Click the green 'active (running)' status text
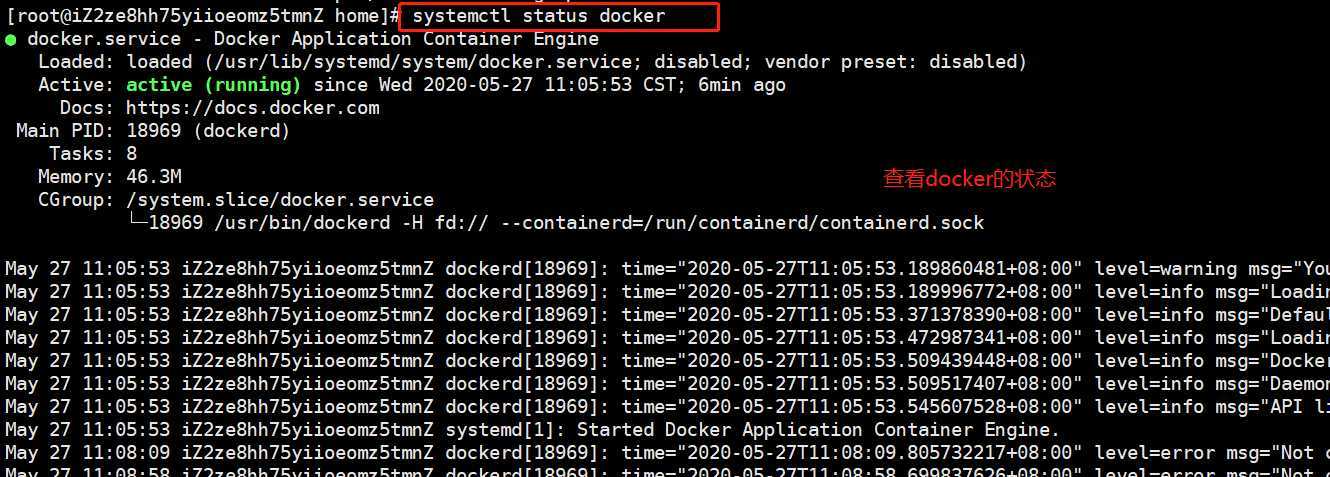1330x477 pixels. 220,85
